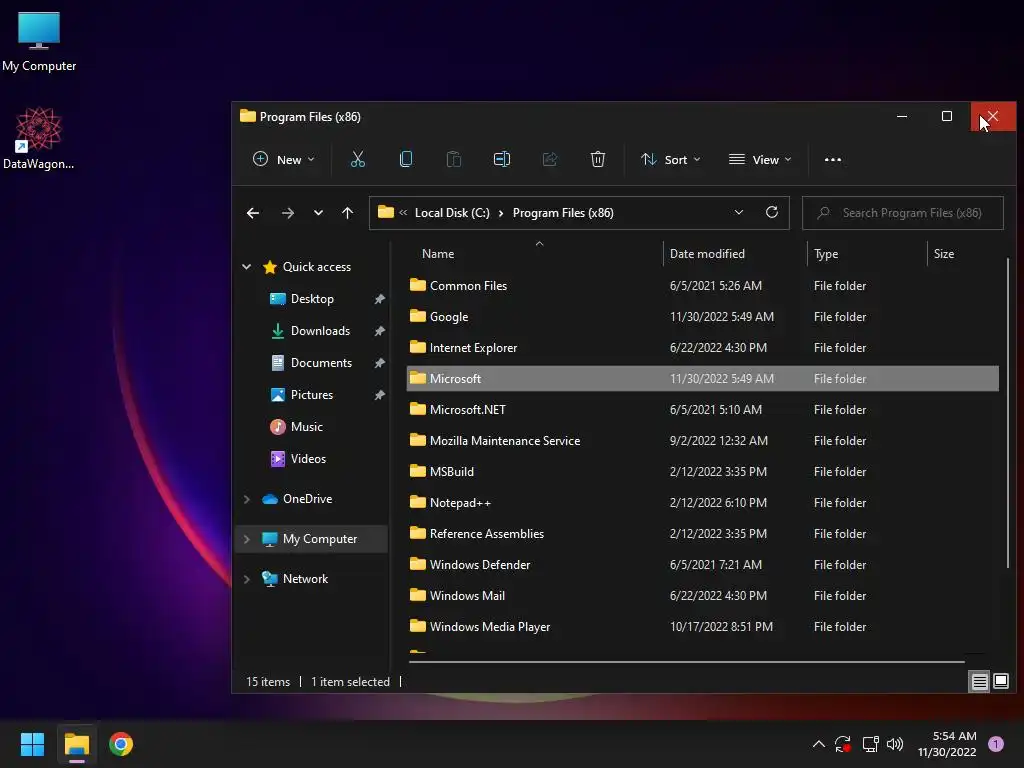The height and width of the screenshot is (768, 1024).
Task: Click the horizontal scrollbar of the file list
Action: [x=686, y=662]
